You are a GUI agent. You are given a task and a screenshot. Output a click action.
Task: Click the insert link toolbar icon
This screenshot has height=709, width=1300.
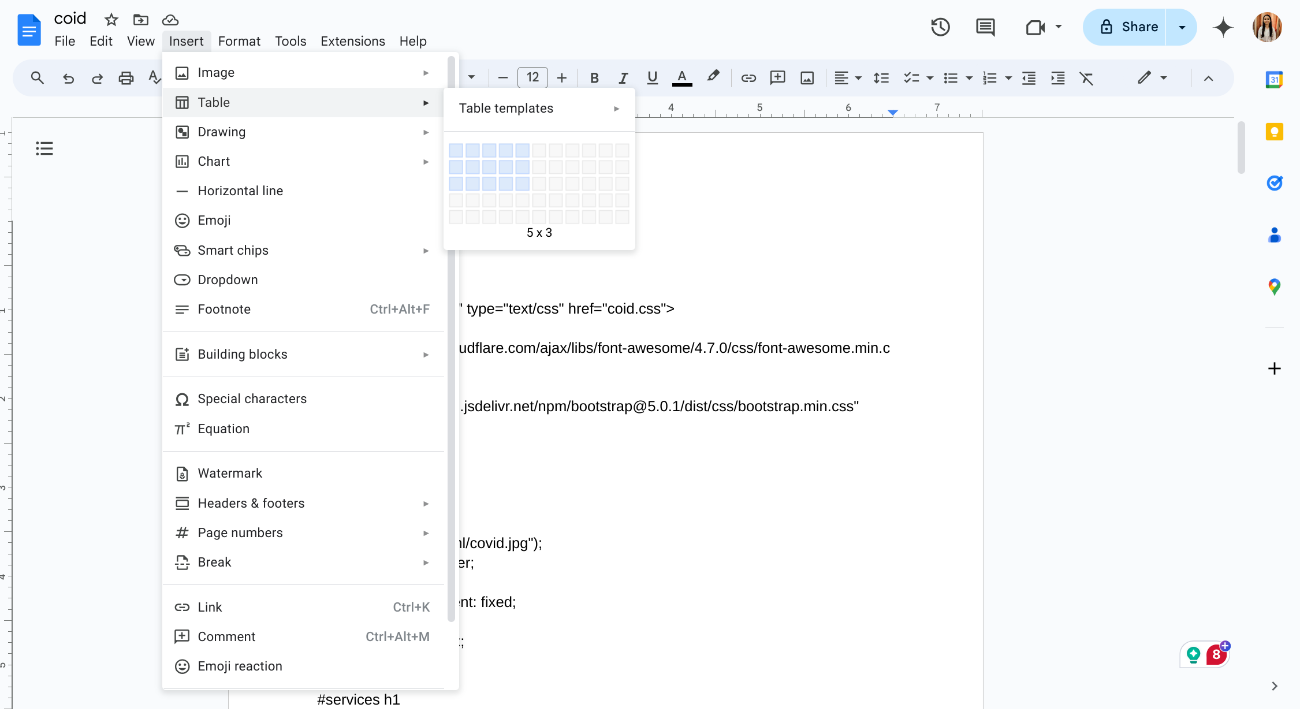pos(748,77)
